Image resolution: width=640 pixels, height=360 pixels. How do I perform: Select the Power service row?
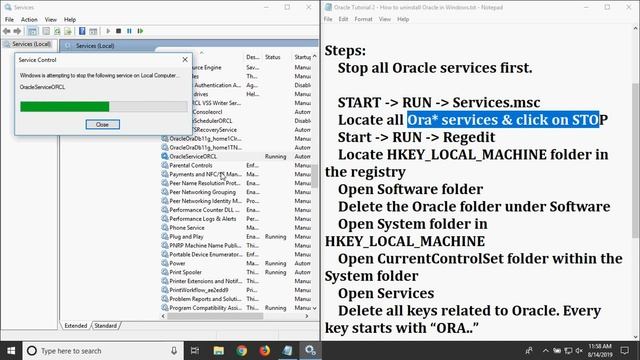click(x=236, y=263)
